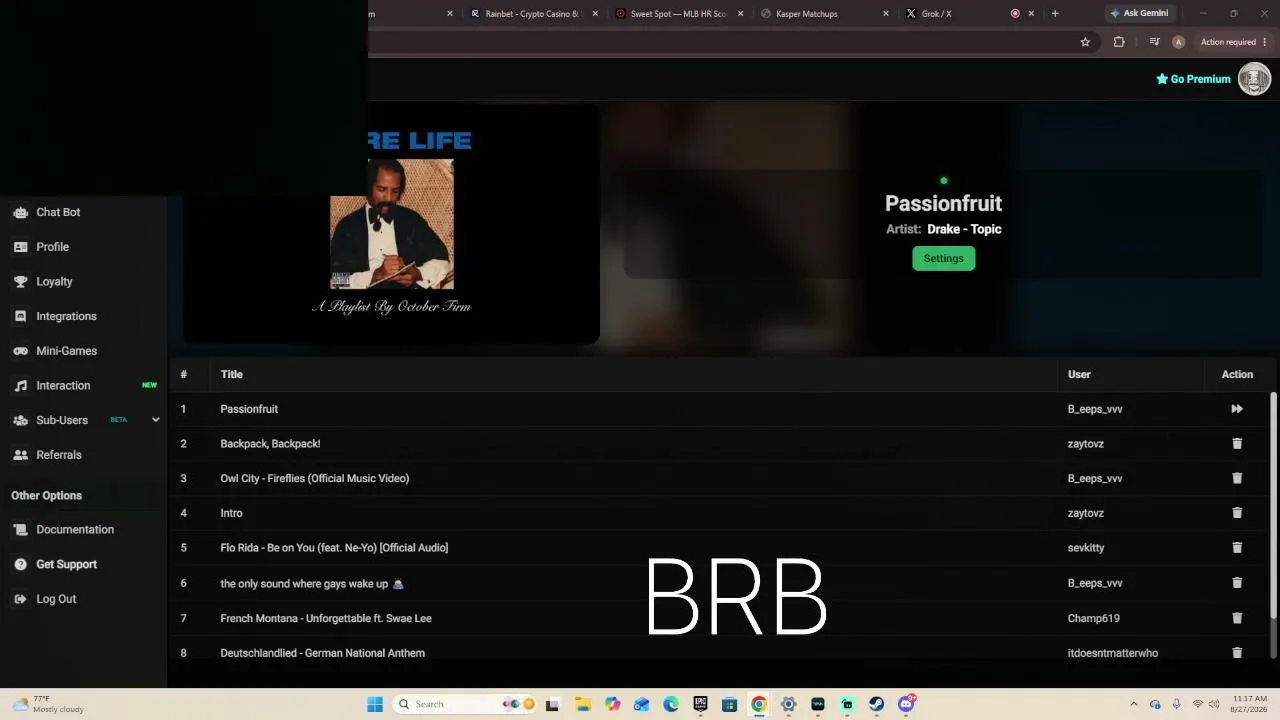1280x720 pixels.
Task: Click the Go Premium link
Action: point(1193,79)
